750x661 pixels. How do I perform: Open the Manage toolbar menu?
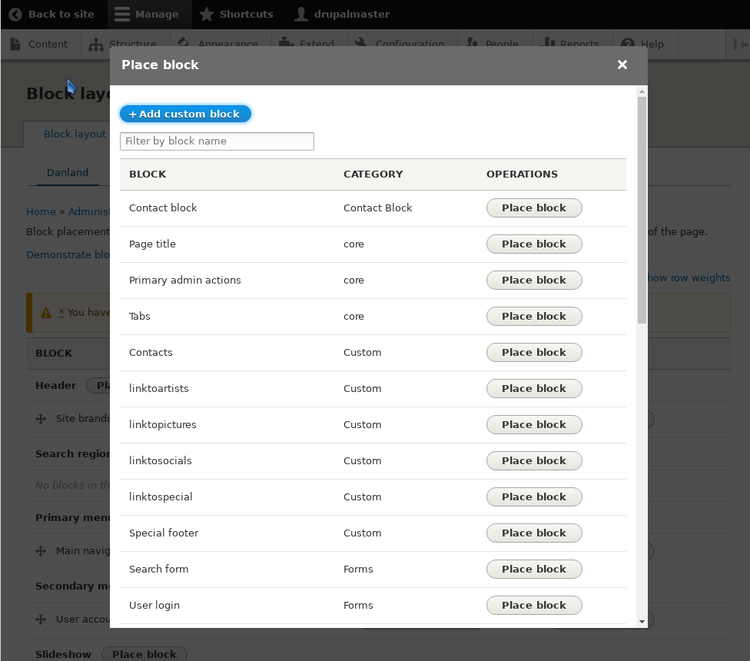pos(149,14)
